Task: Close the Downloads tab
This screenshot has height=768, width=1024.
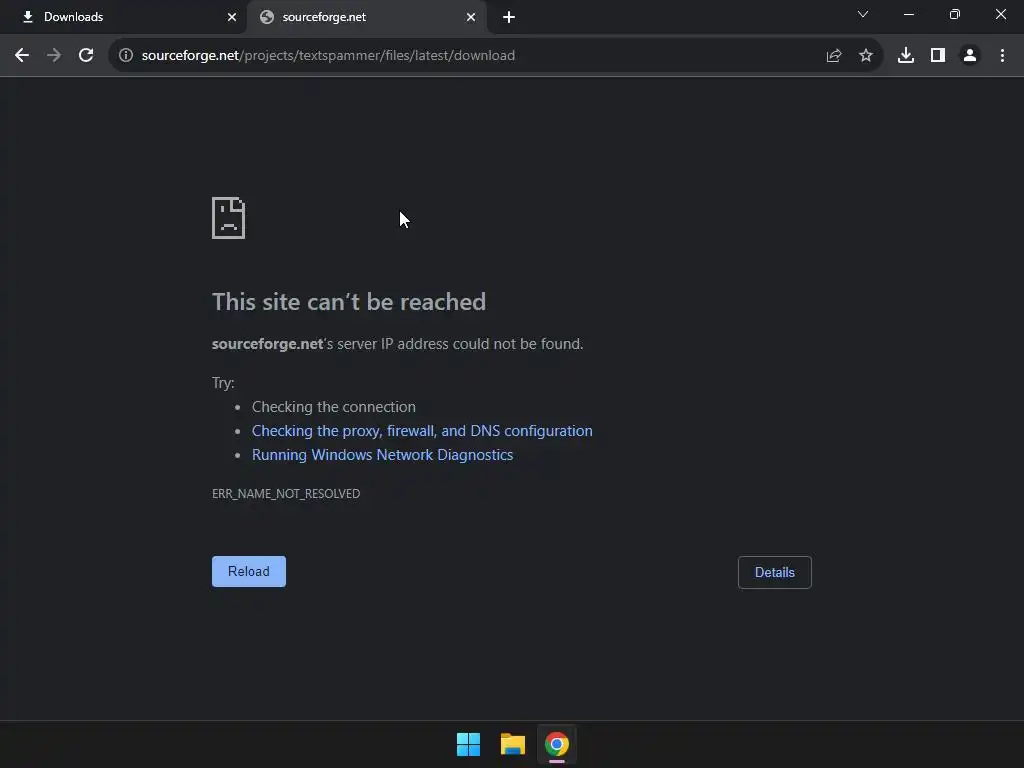Action: (232, 17)
